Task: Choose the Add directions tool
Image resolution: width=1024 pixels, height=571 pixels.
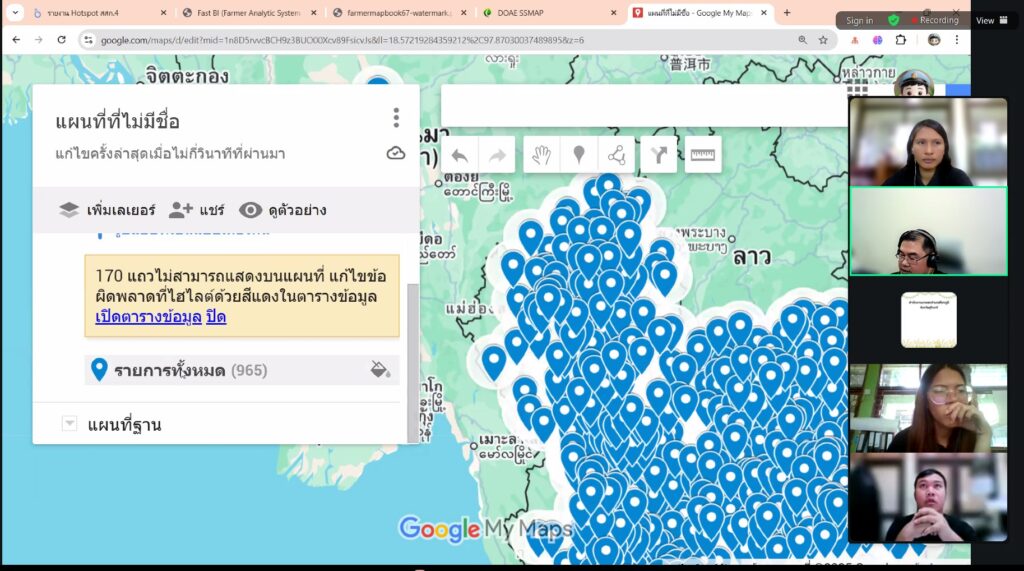Action: pyautogui.click(x=658, y=155)
